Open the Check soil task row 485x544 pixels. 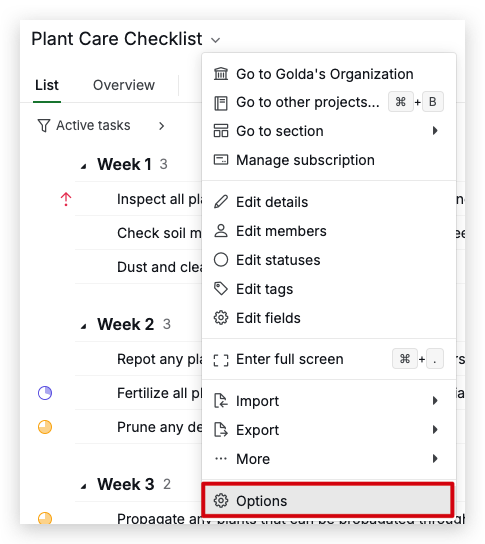(x=138, y=233)
